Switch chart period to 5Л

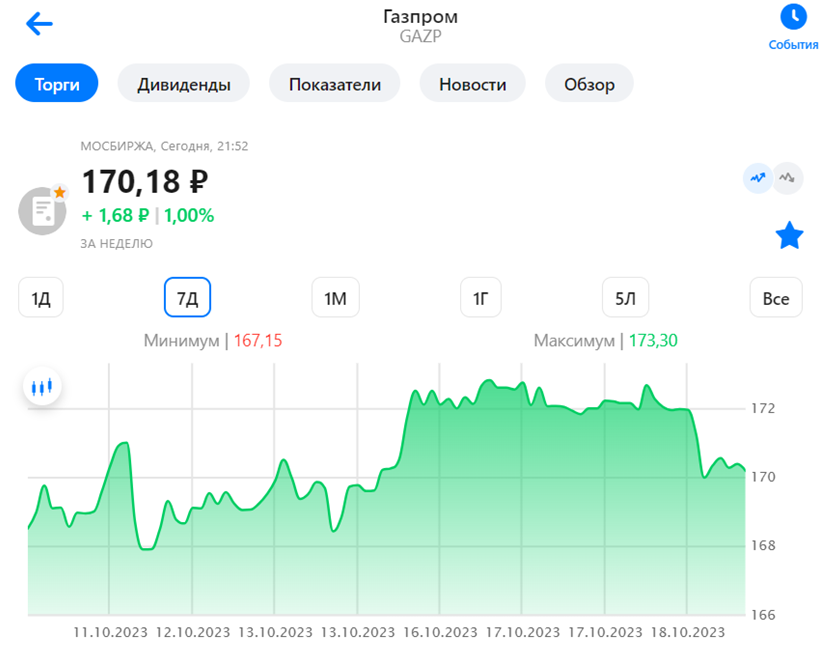(x=625, y=297)
